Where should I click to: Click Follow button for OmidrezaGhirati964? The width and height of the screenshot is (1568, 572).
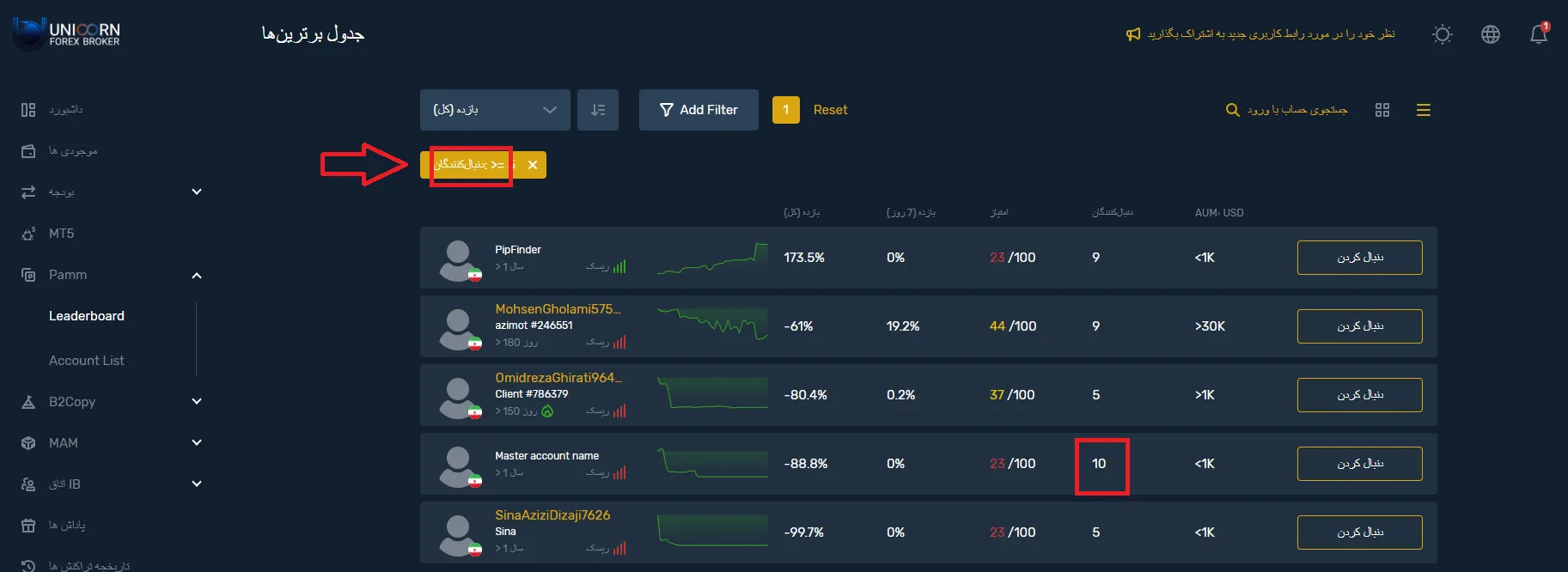1360,395
